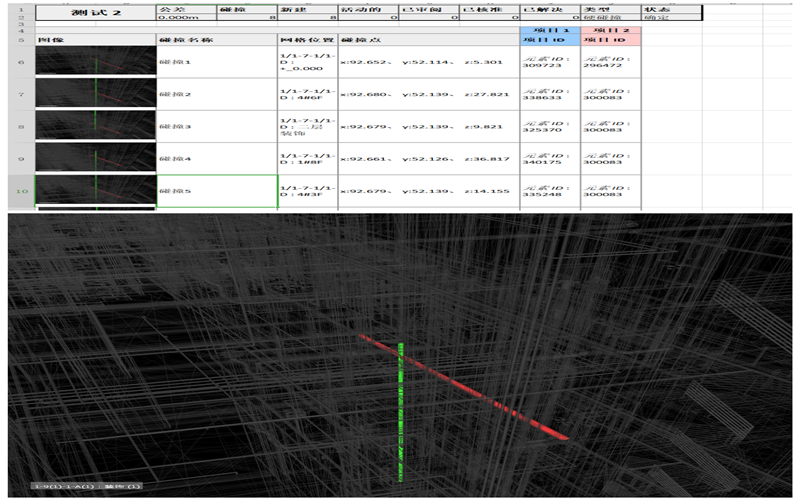Select element ID 309723 cell
The image size is (800, 500).
(x=551, y=62)
